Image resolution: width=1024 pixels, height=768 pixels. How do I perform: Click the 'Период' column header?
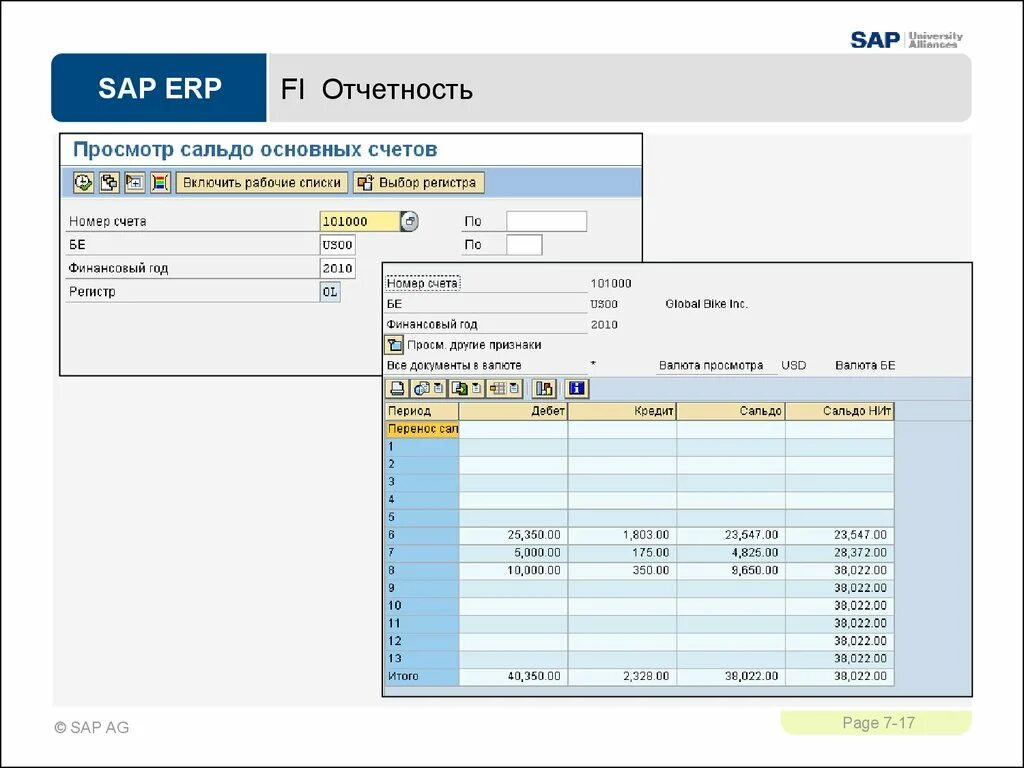point(422,411)
